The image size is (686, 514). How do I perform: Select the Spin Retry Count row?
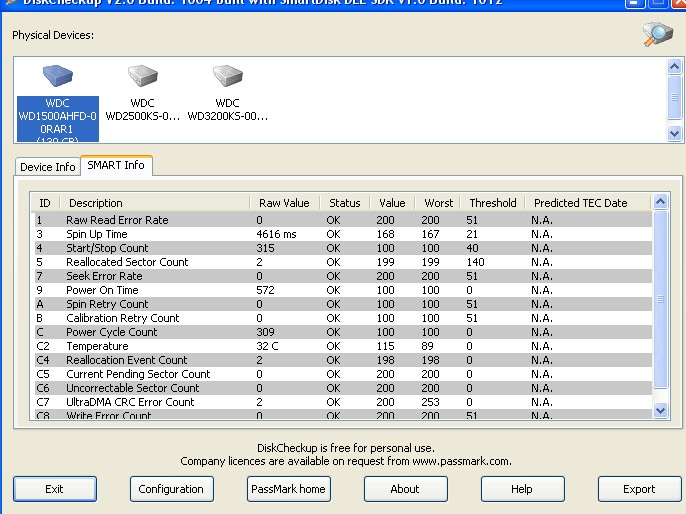pos(343,304)
